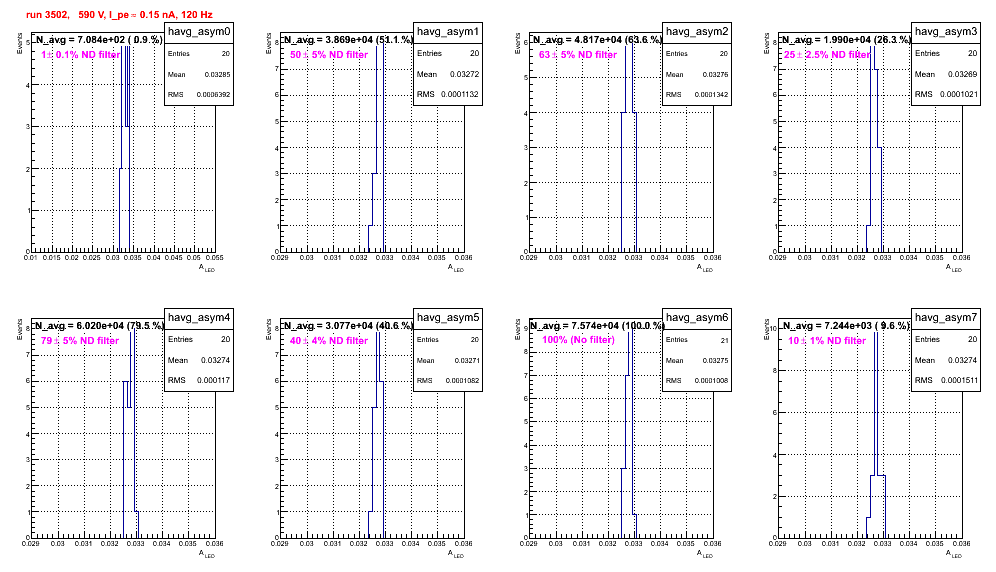Select the havg_asym3 histogram title
This screenshot has width=996, height=572.
tap(946, 32)
